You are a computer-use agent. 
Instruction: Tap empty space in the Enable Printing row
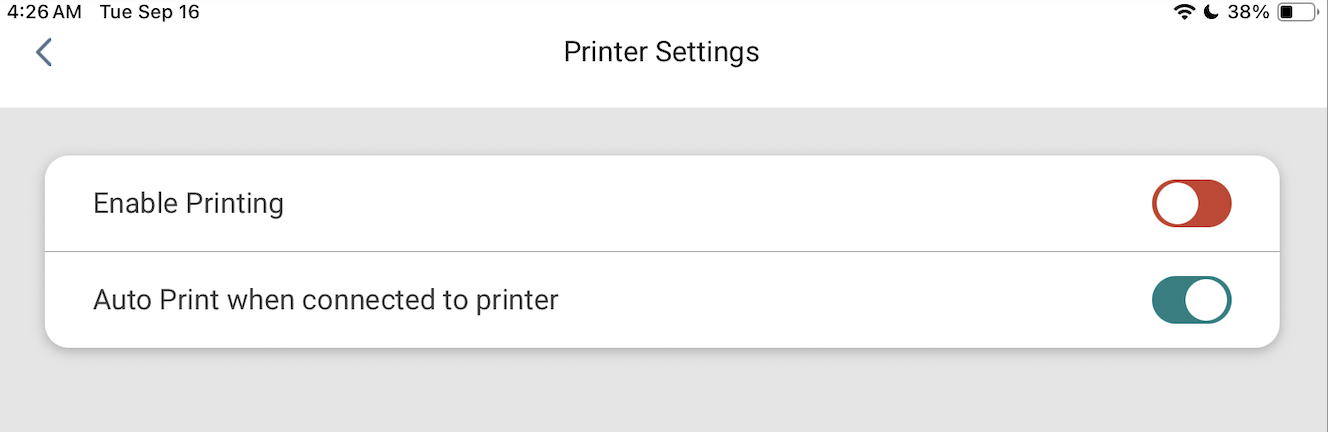point(700,204)
